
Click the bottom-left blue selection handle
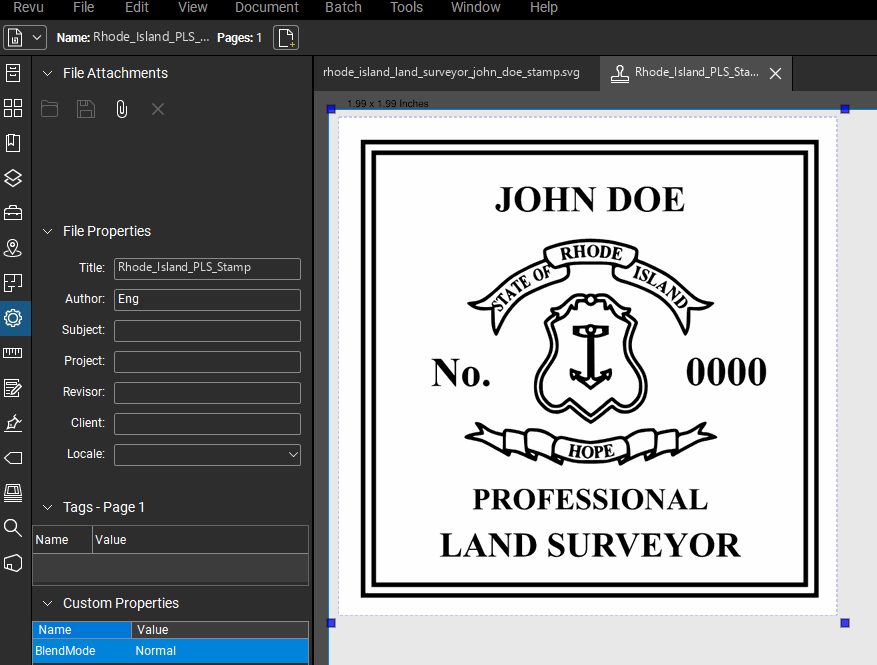(x=331, y=622)
